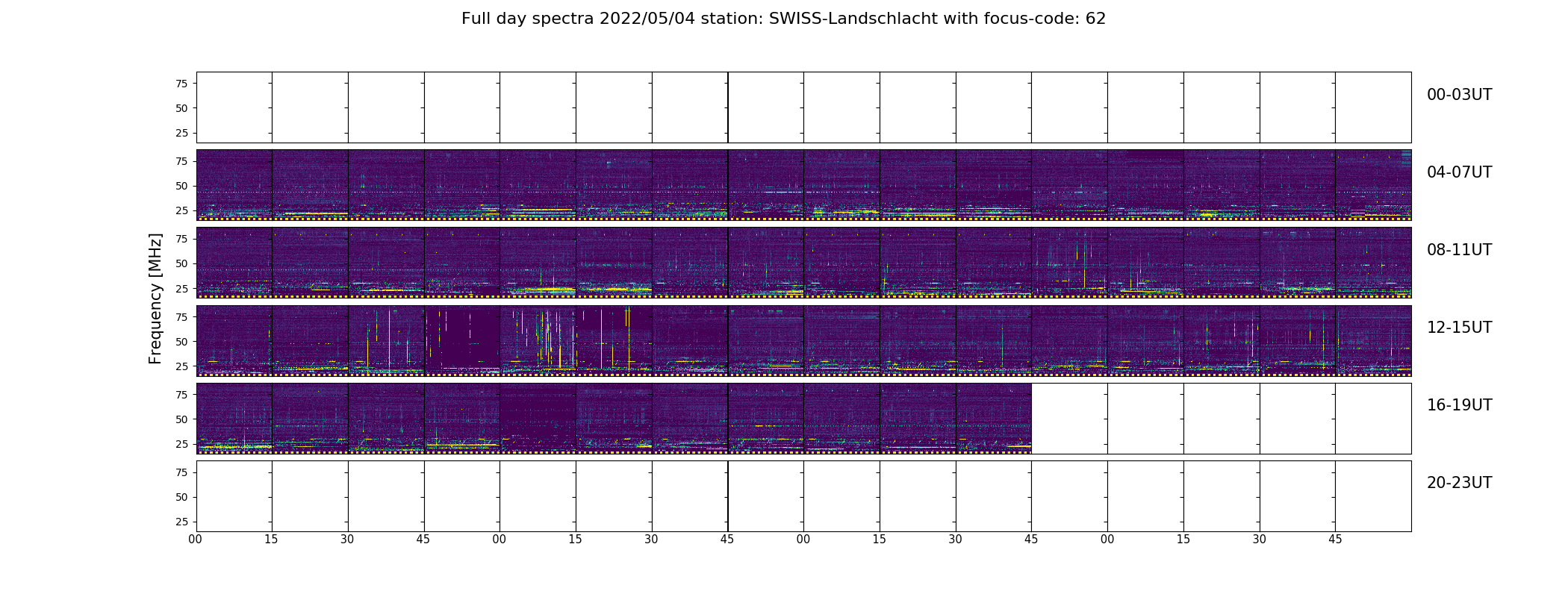The height and width of the screenshot is (597, 1568).
Task: Select the dark fourth panel in the 12-15UT row
Action: pos(462,340)
